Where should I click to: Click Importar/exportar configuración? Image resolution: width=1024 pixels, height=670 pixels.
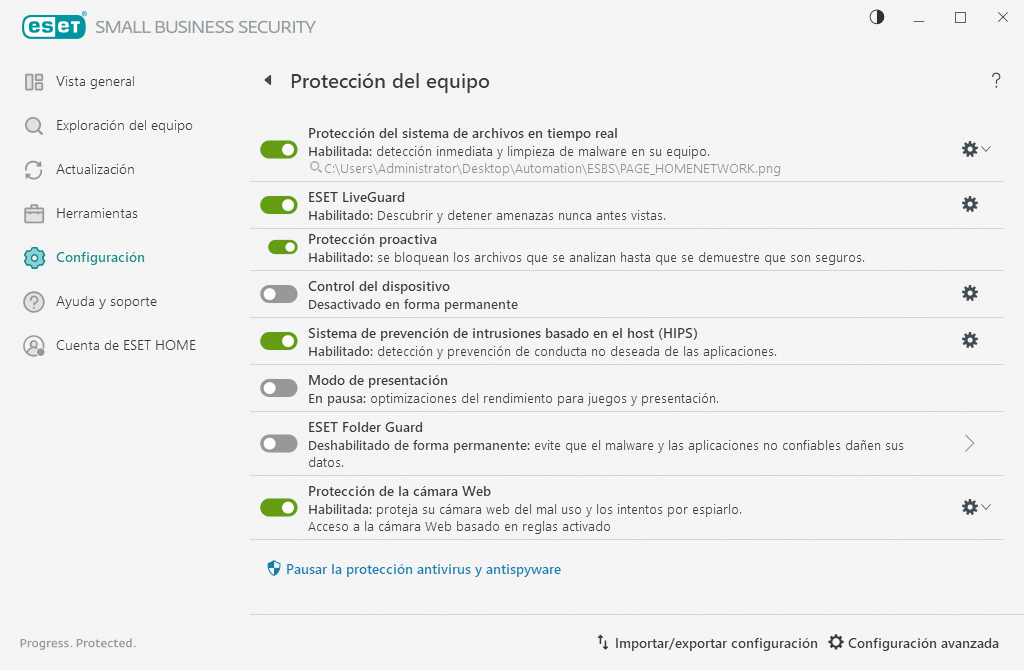click(716, 643)
